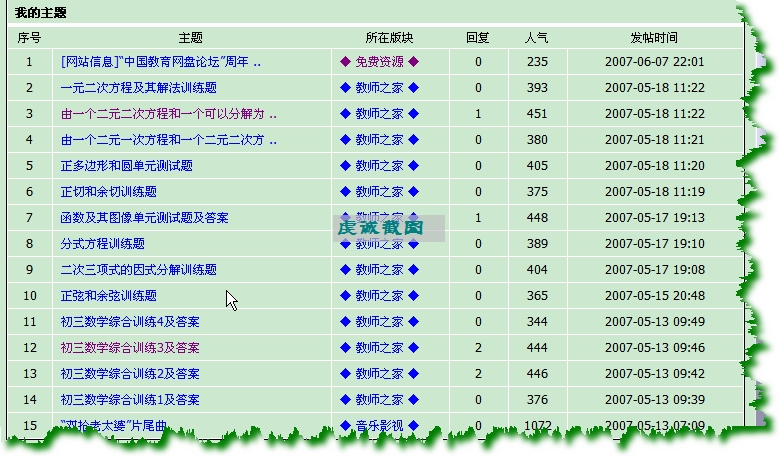The width and height of the screenshot is (779, 456).
Task: Open the 初三数学综合训练4及答案 topic
Action: tap(130, 322)
